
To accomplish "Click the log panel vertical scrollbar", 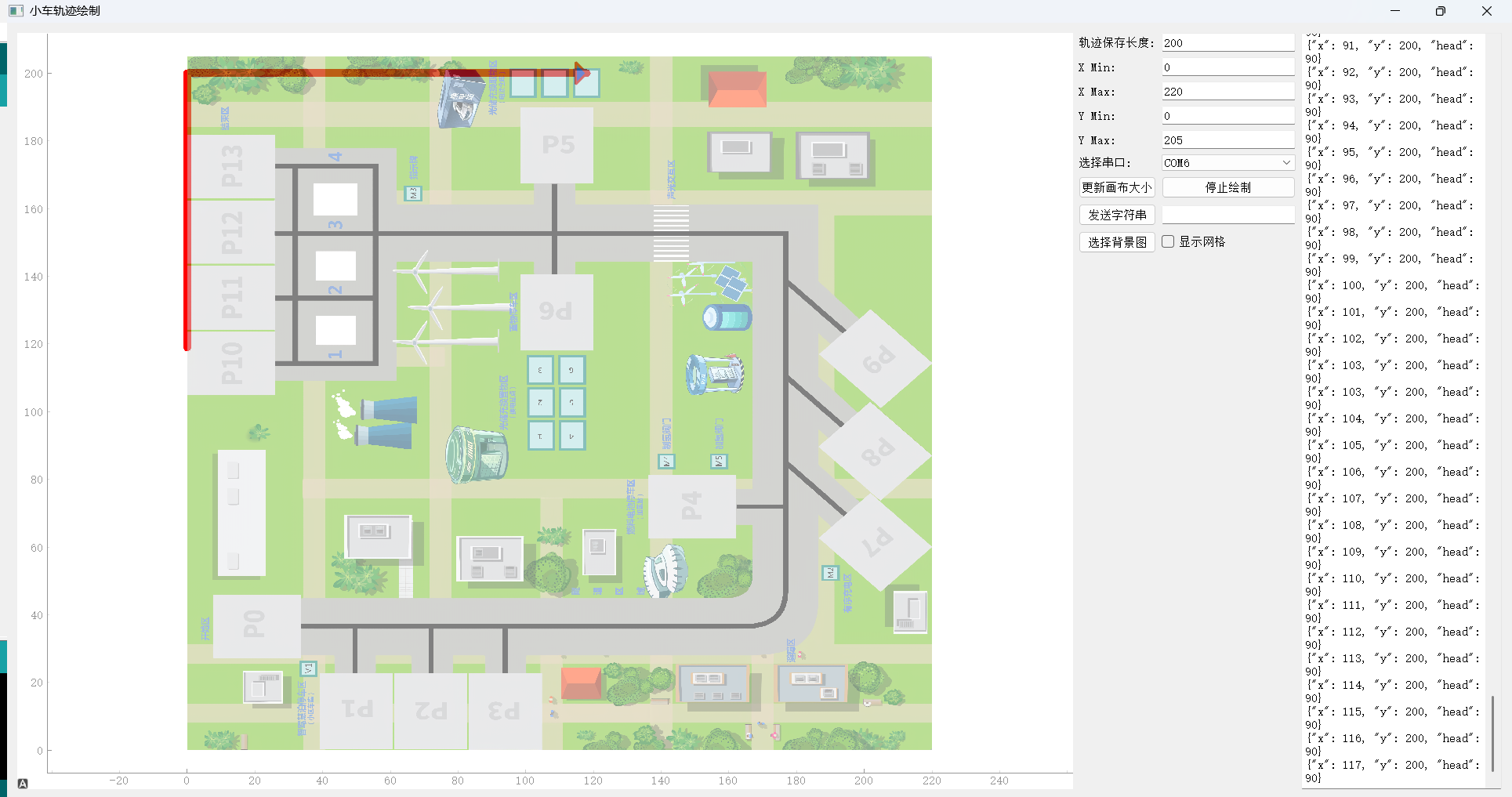I will pyautogui.click(x=1492, y=733).
